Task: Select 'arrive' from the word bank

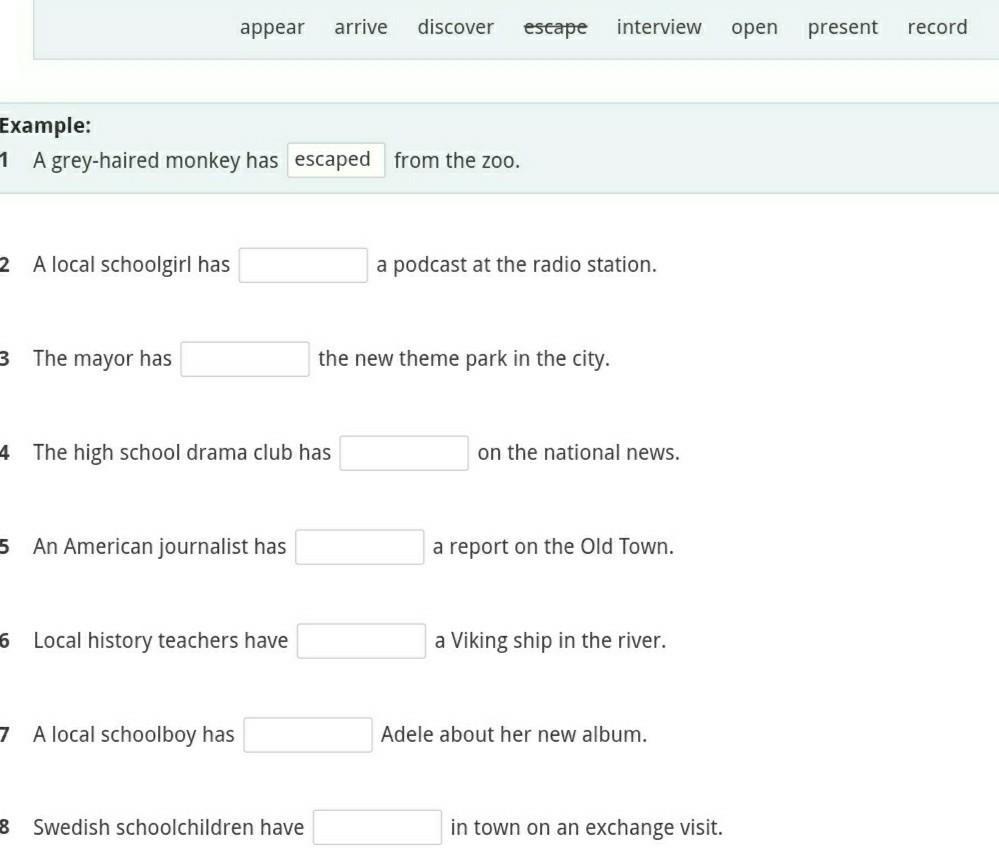Action: point(361,28)
